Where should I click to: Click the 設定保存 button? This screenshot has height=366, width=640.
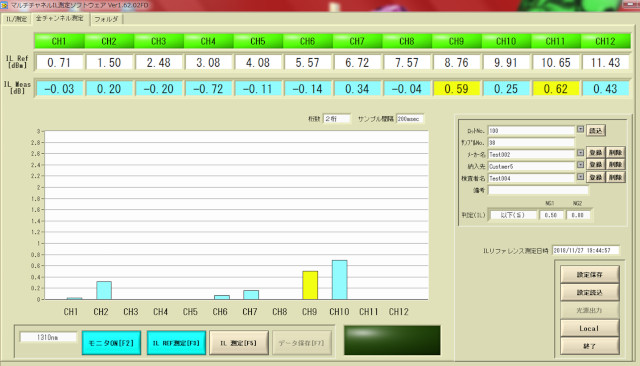click(589, 275)
